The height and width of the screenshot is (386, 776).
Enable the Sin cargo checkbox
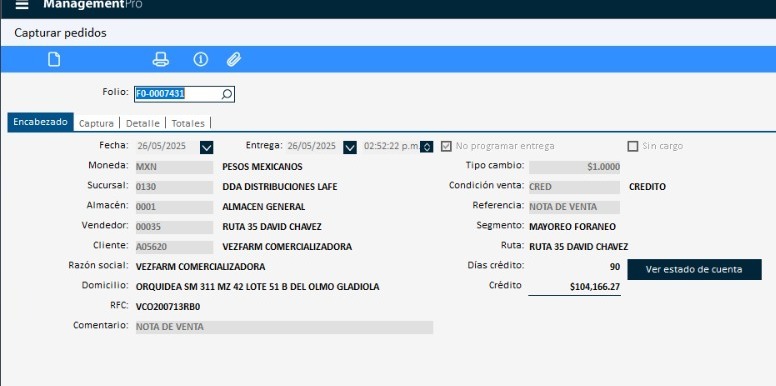(632, 146)
